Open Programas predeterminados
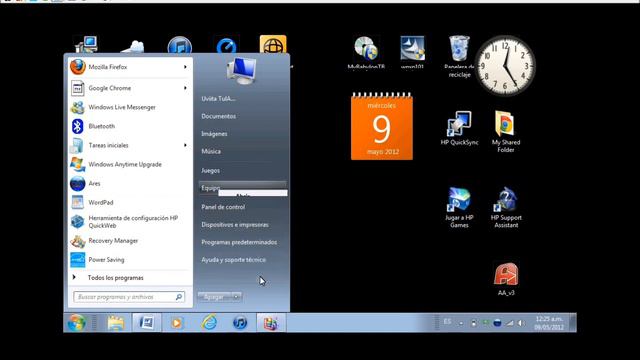The width and height of the screenshot is (640, 360). click(239, 242)
